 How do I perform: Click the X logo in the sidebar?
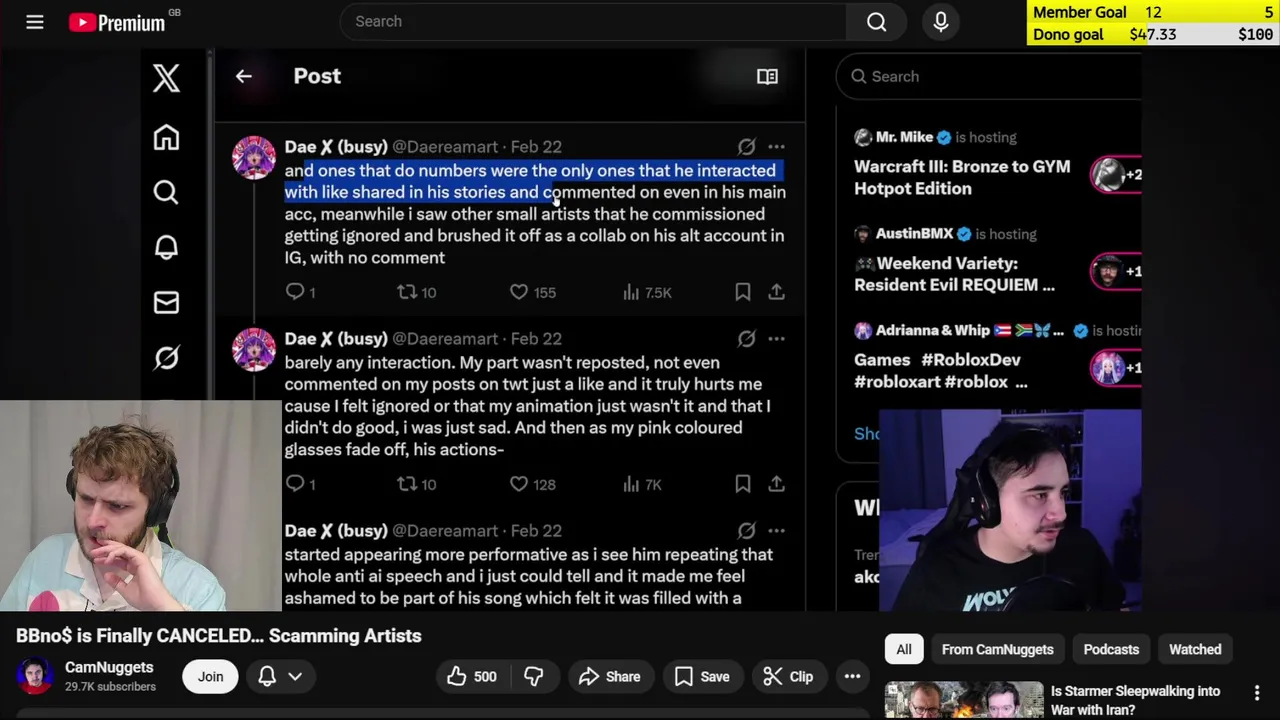(166, 78)
